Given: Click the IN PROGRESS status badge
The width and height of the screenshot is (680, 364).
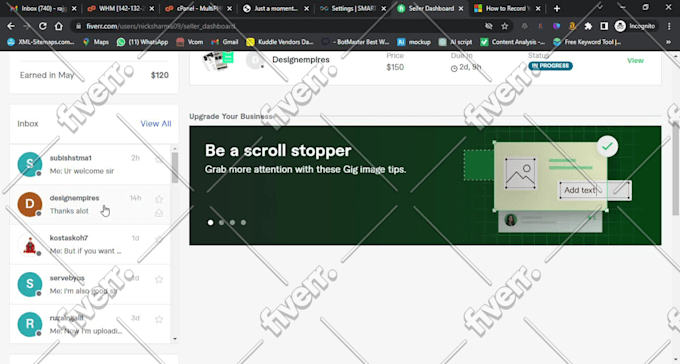Looking at the screenshot, I should point(550,66).
